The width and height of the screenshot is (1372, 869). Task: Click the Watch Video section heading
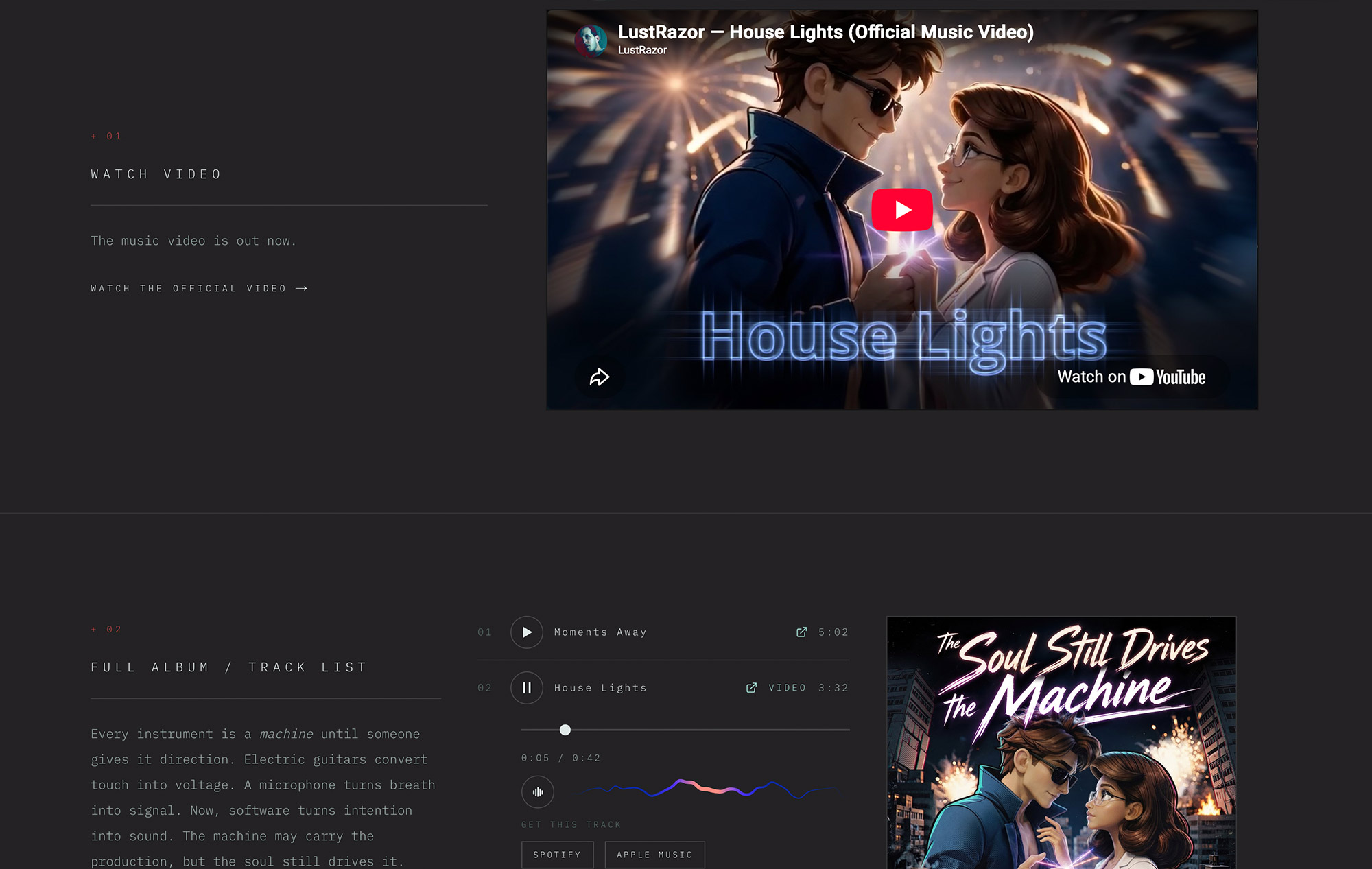click(156, 174)
